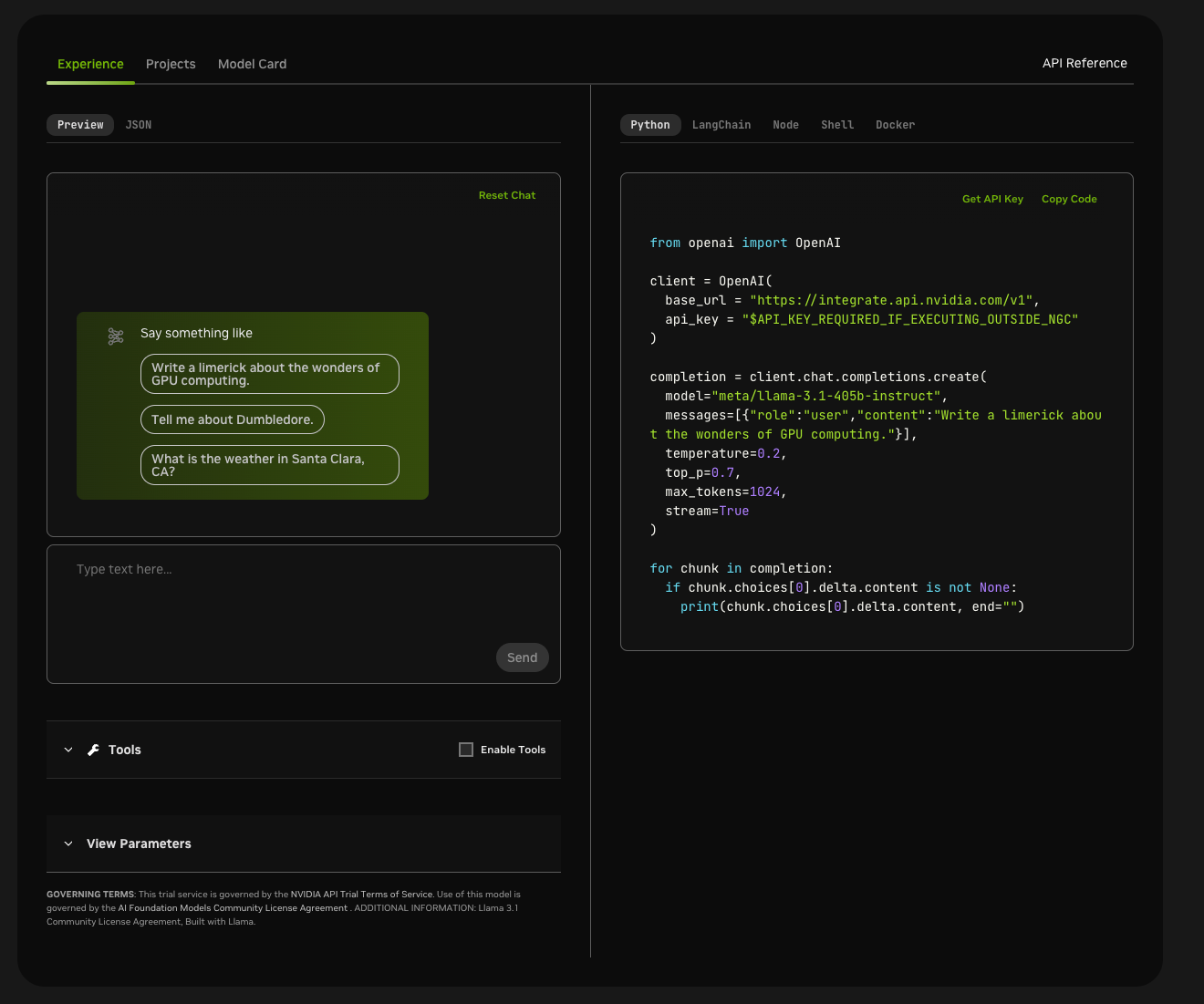
Task: Click the 'for chunk in completion' line
Action: point(742,568)
